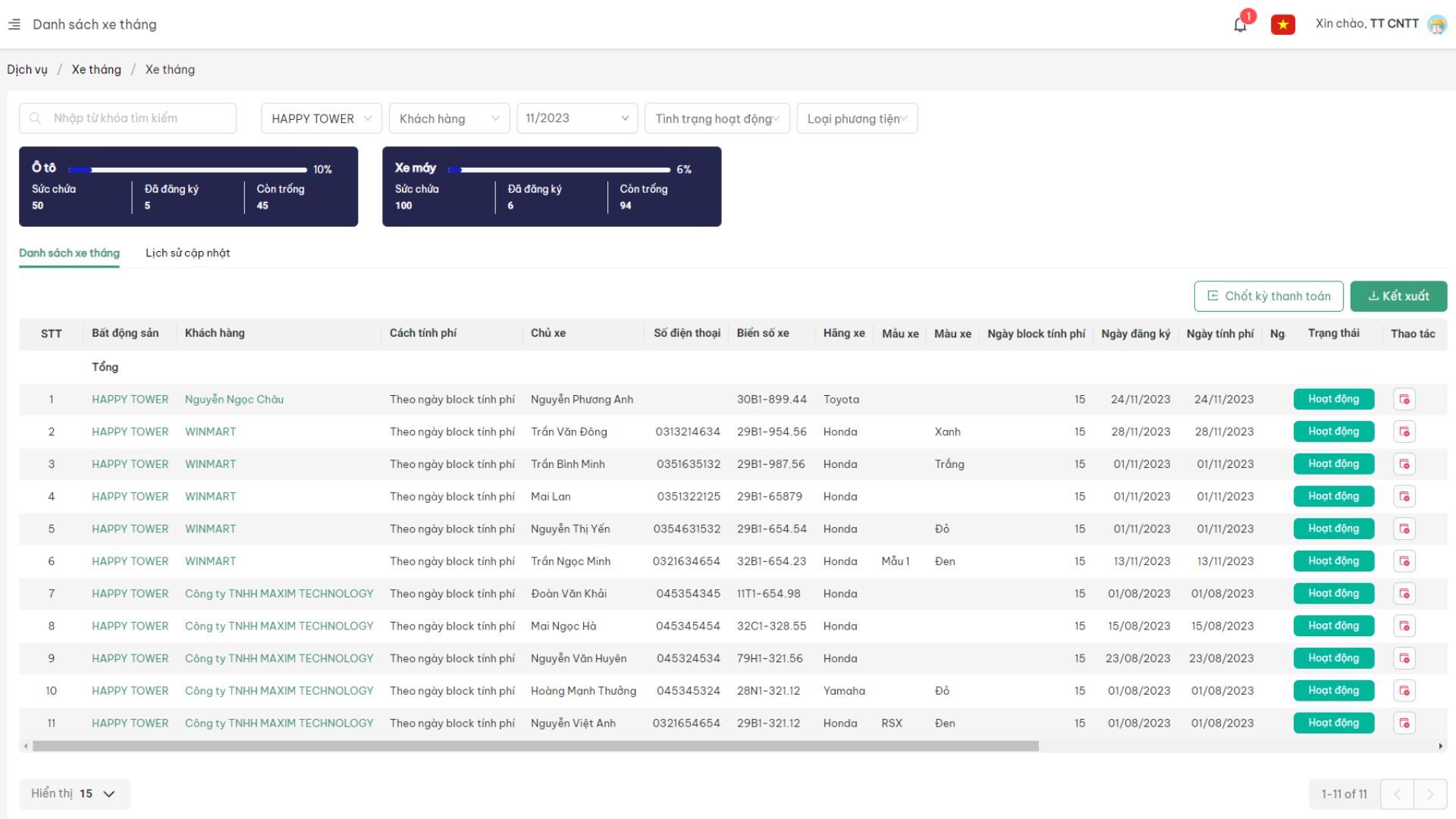Click phone number 0313214634

pyautogui.click(x=688, y=431)
